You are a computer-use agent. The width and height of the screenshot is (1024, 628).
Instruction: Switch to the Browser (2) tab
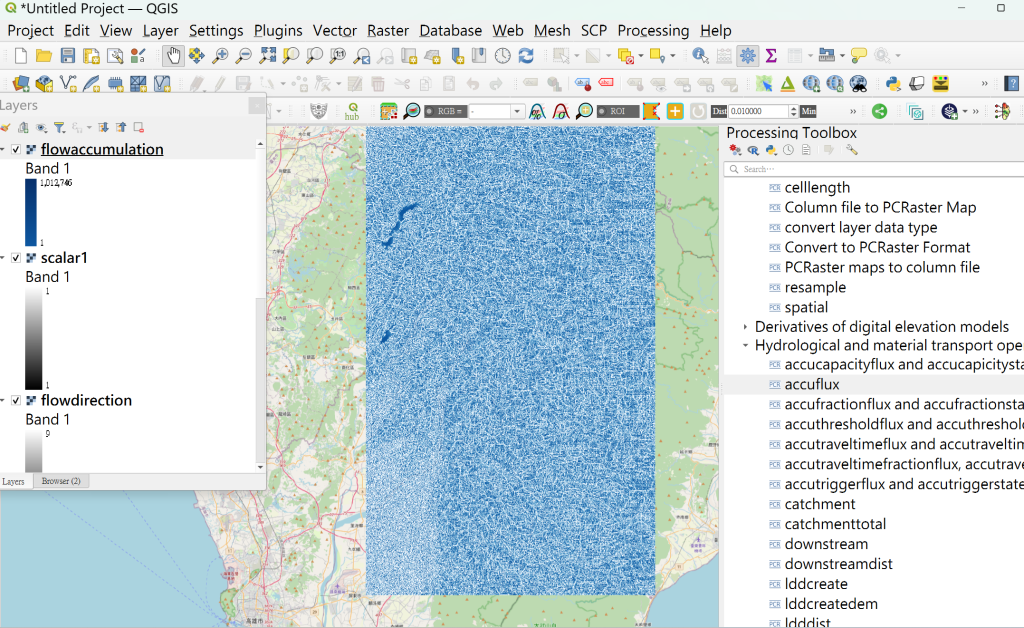(61, 481)
